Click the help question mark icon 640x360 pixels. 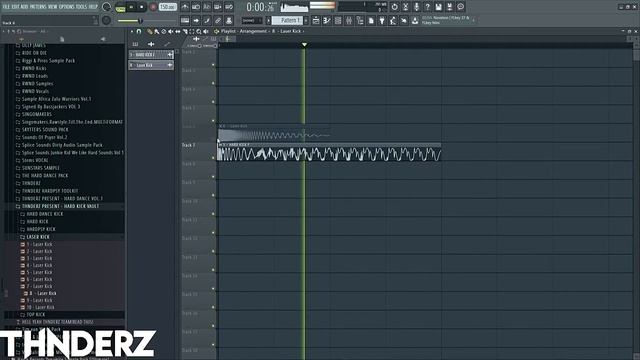[427, 7]
